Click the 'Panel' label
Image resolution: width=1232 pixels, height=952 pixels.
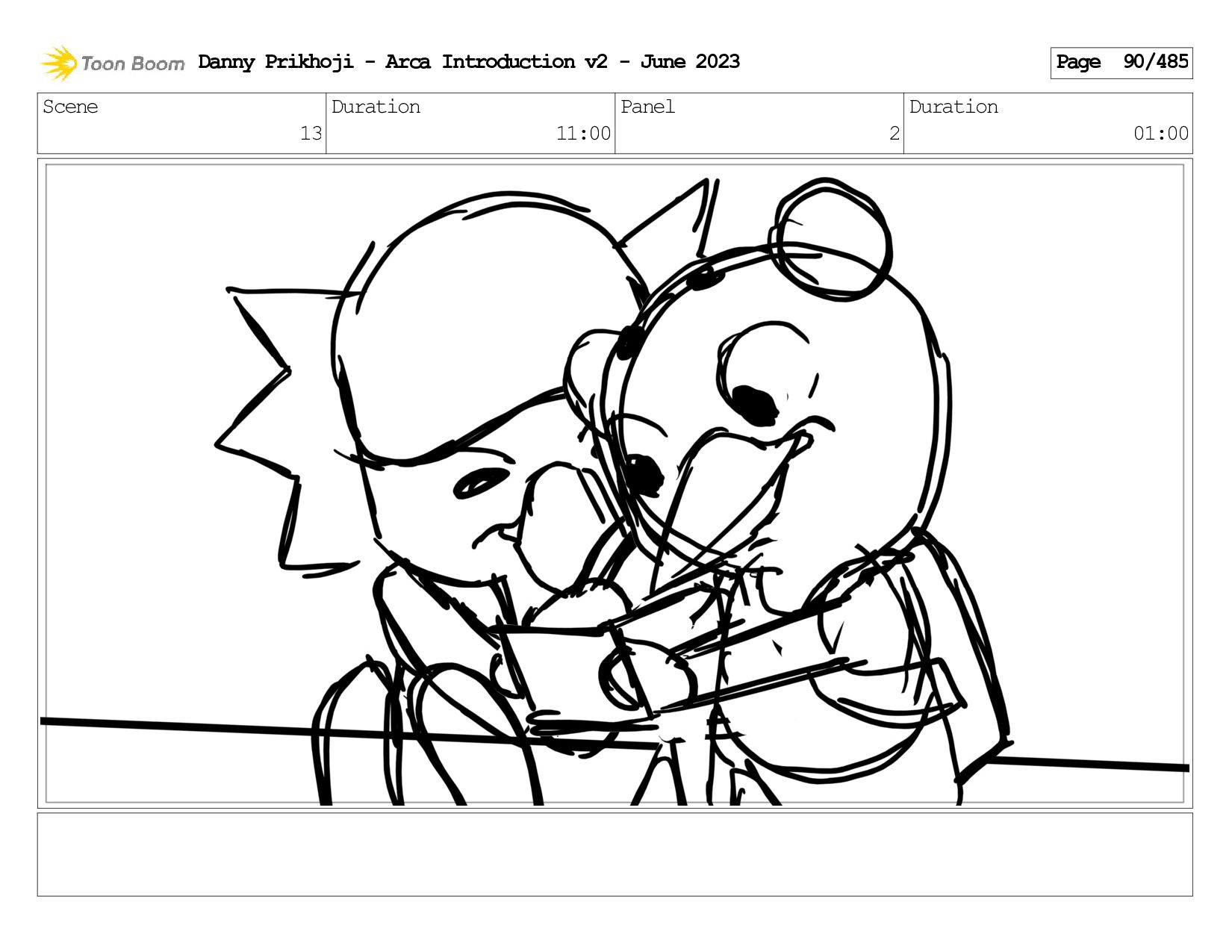coord(647,107)
